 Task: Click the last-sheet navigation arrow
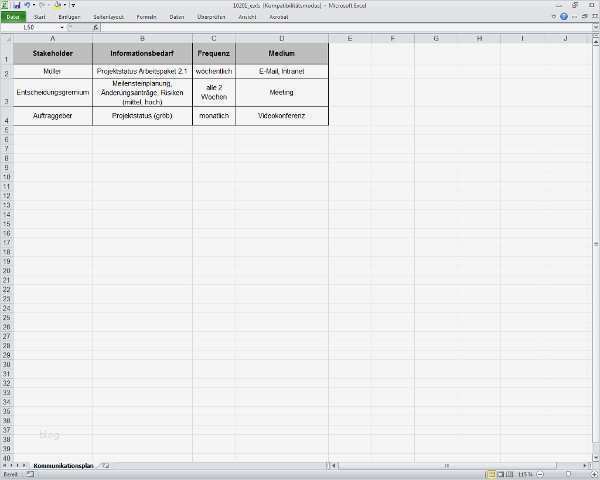pyautogui.click(x=24, y=466)
